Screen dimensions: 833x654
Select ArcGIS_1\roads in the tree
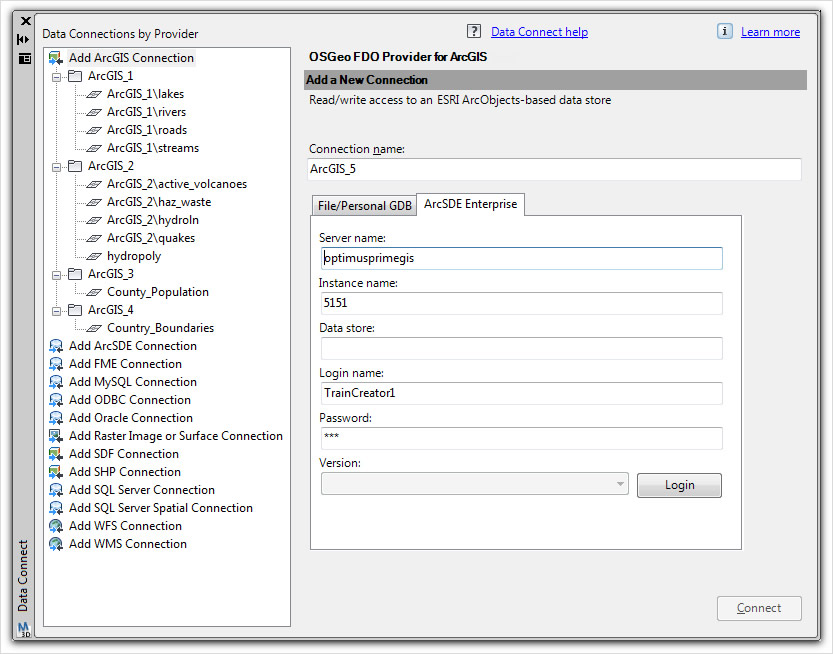(x=147, y=130)
